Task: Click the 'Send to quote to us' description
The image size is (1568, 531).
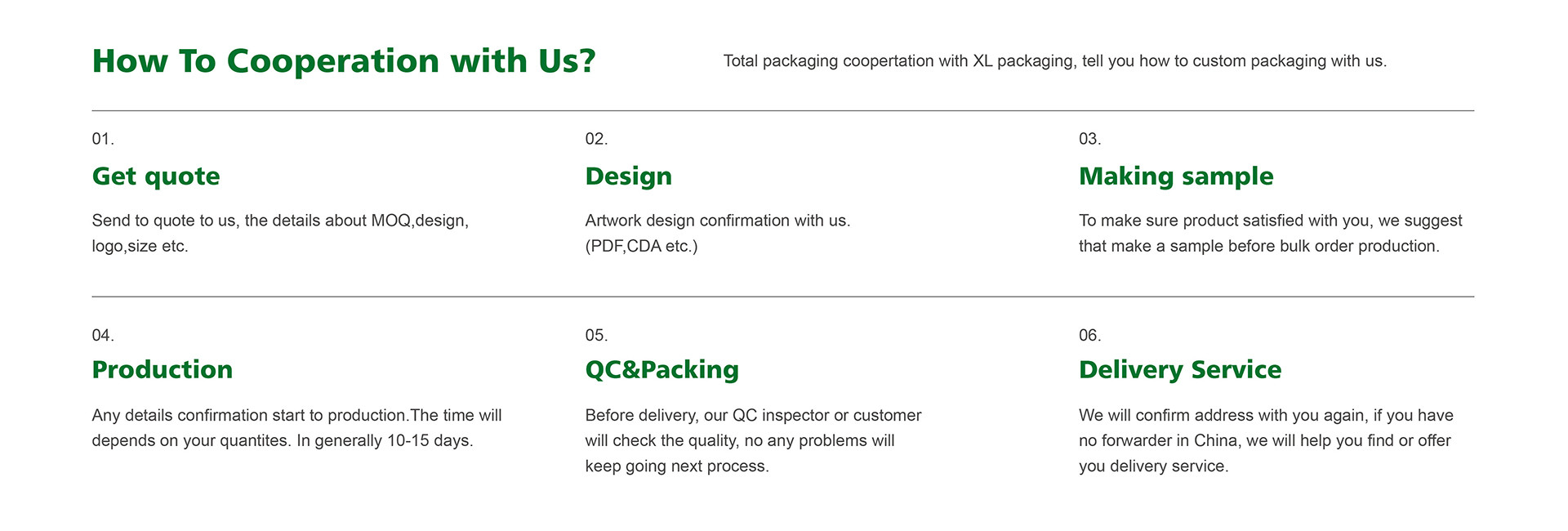Action: point(280,234)
